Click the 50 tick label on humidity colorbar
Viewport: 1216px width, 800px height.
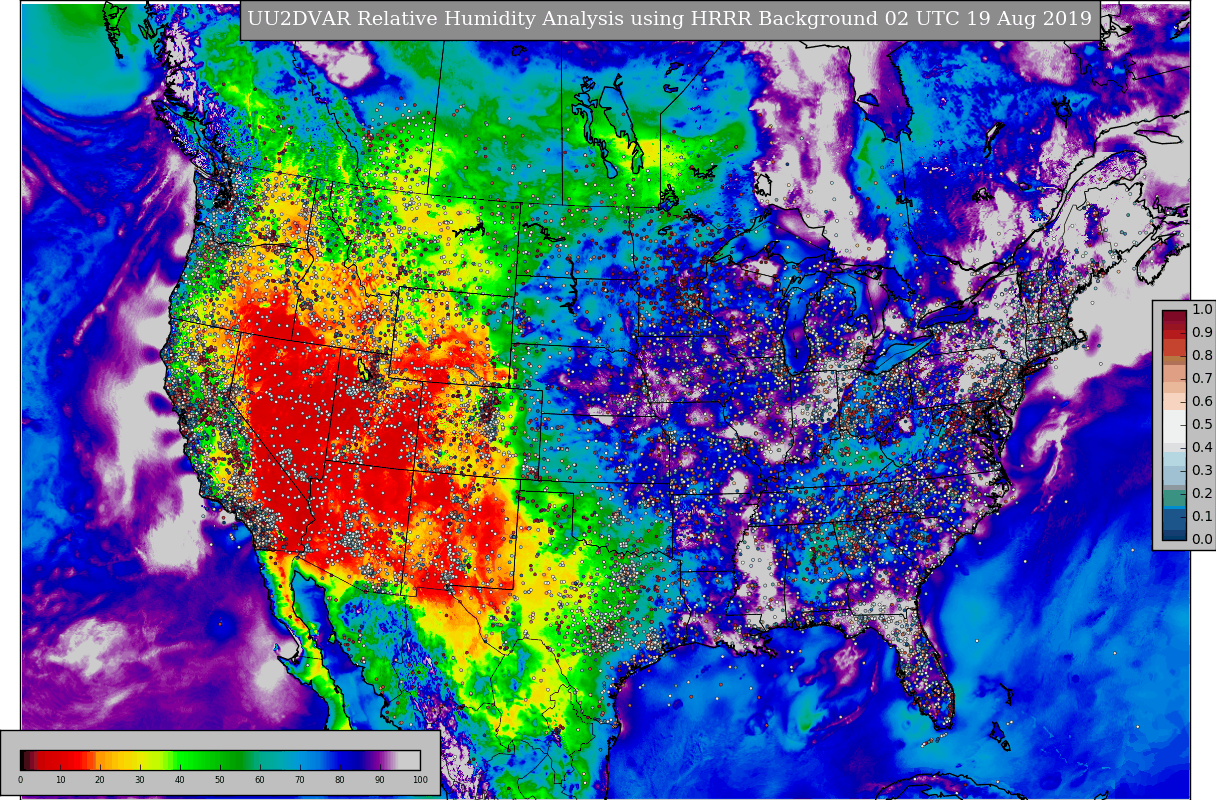coord(220,780)
